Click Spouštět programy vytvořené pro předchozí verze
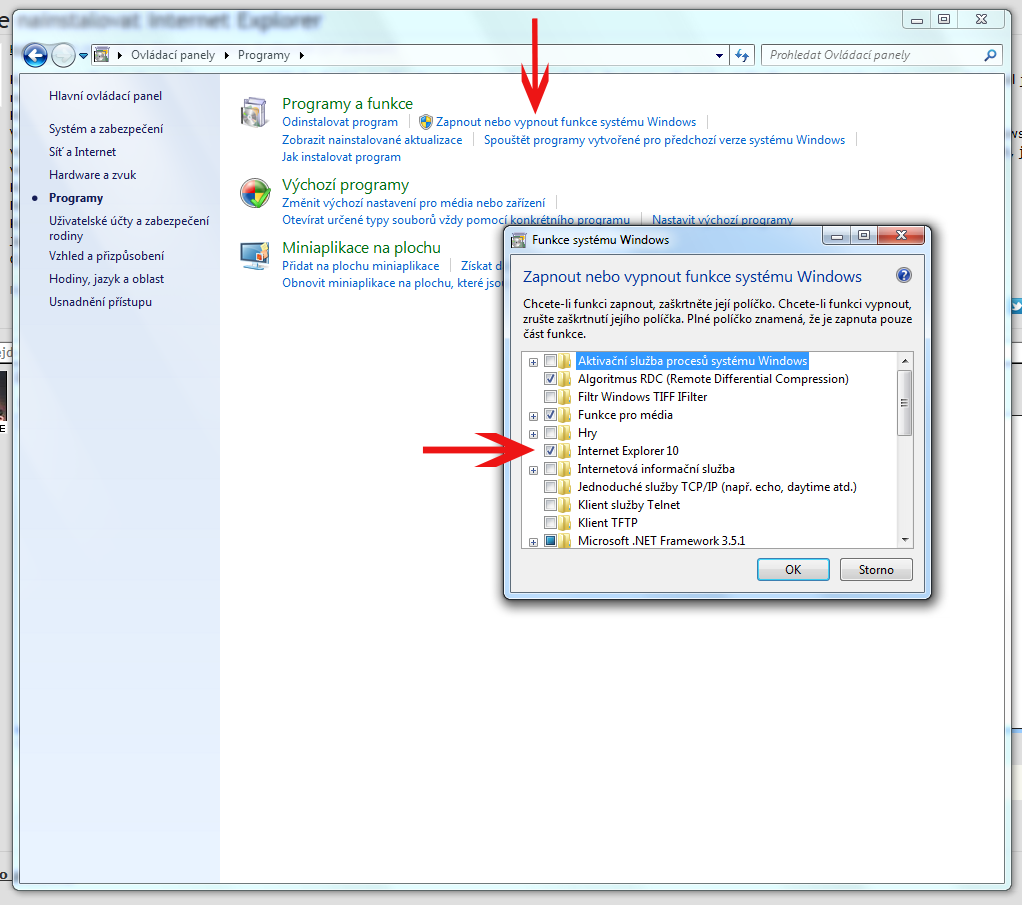The image size is (1022, 905). click(664, 140)
